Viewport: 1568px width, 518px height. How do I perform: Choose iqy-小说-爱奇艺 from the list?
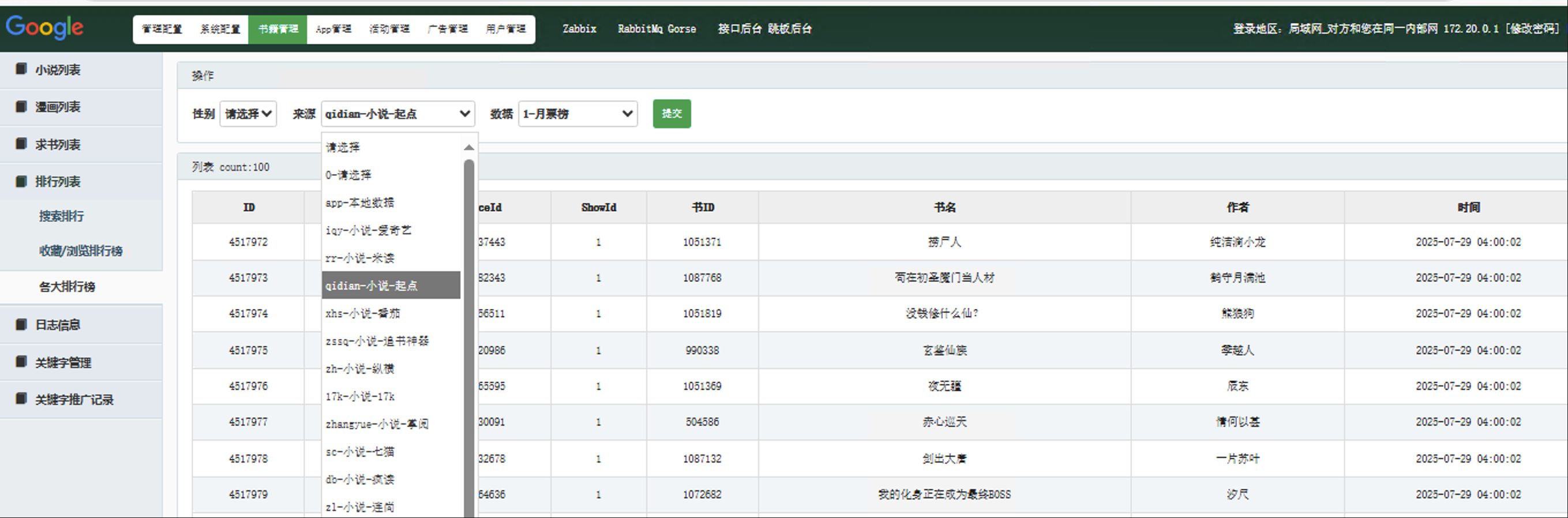(x=368, y=230)
